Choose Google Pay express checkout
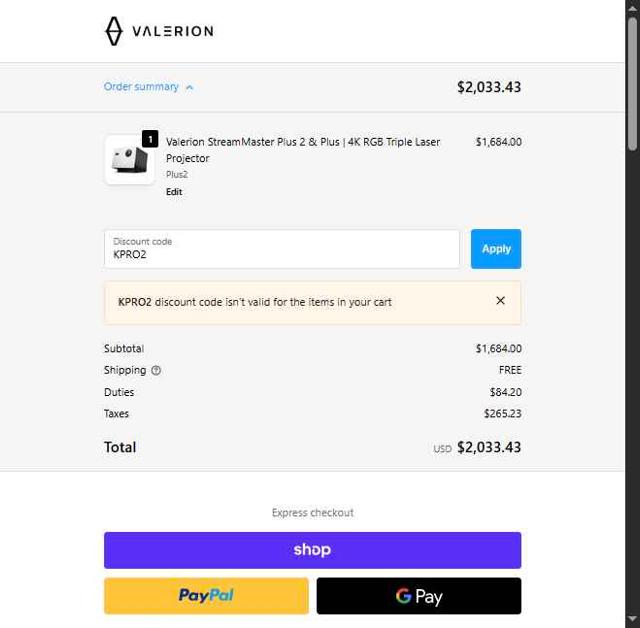This screenshot has width=640, height=628. point(419,596)
